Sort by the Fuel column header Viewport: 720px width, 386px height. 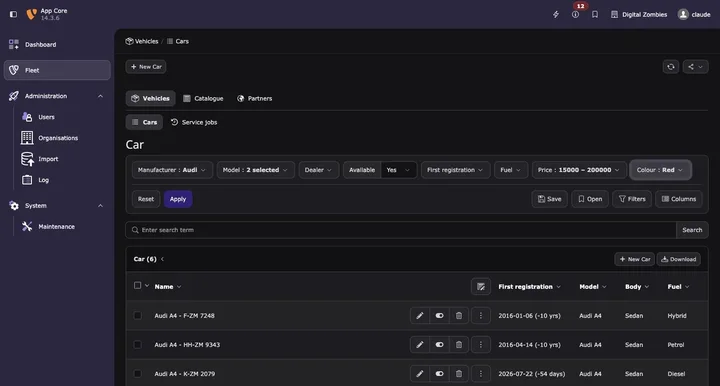tap(678, 286)
